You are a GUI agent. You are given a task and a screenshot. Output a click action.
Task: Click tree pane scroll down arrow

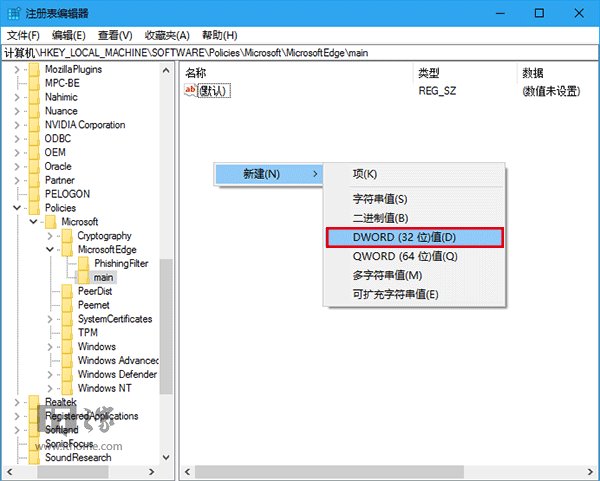[166, 457]
